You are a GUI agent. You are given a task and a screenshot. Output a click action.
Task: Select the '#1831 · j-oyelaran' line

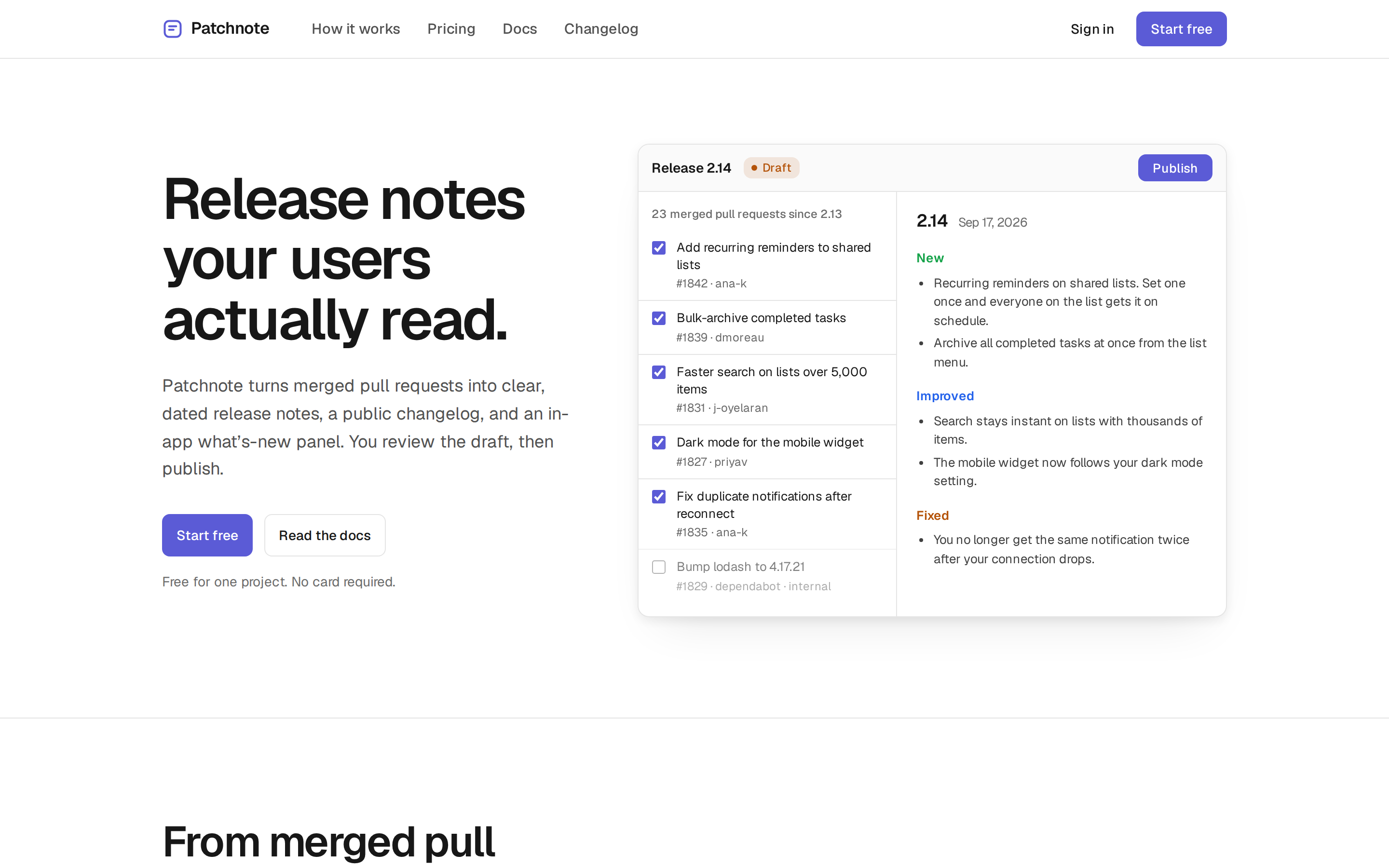722,407
